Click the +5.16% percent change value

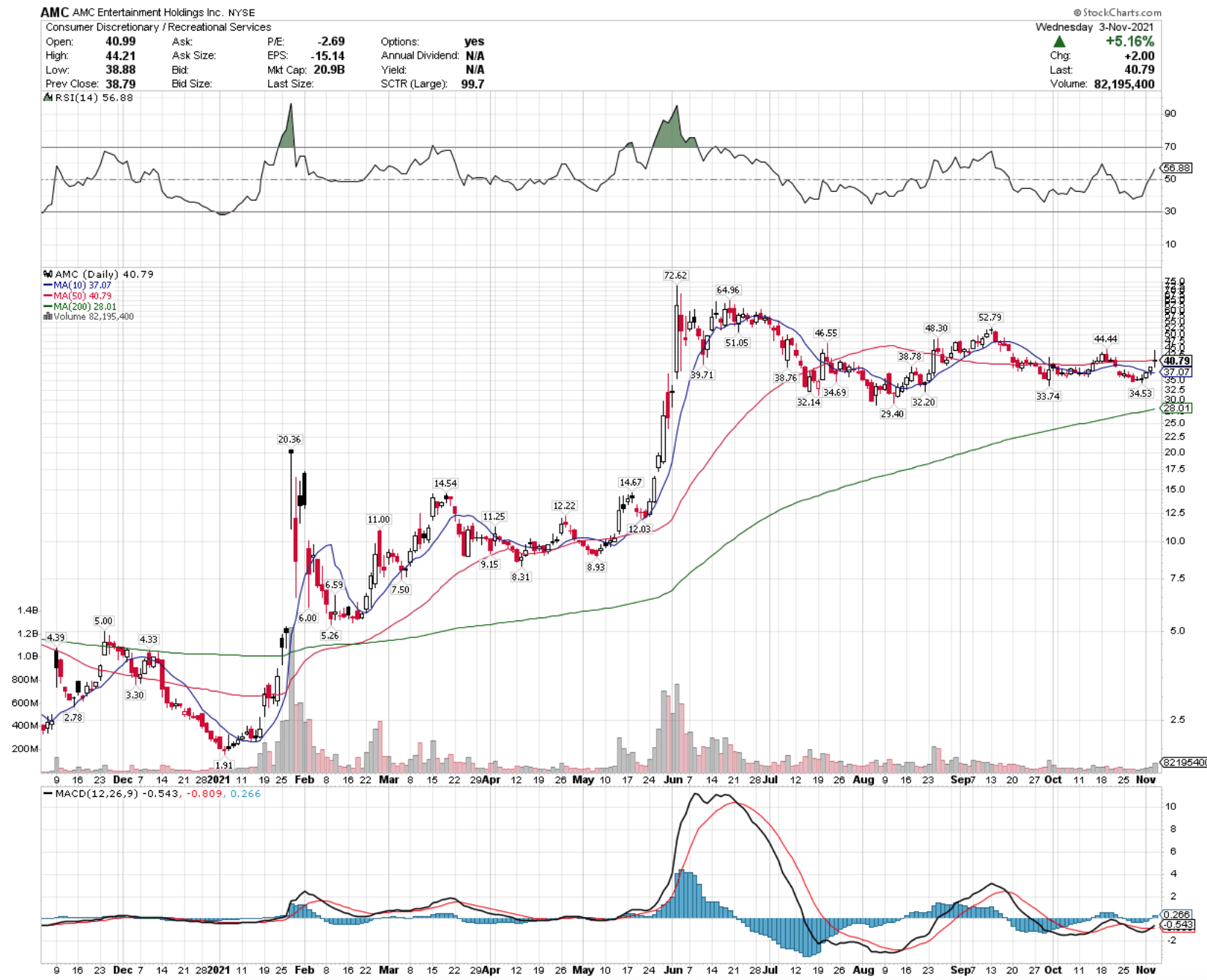(x=1130, y=42)
